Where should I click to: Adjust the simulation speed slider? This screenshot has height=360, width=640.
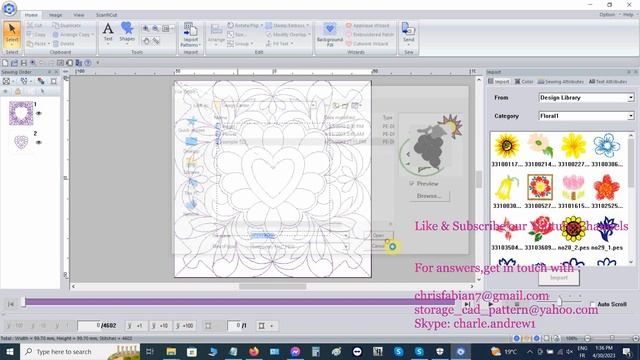pos(559,302)
